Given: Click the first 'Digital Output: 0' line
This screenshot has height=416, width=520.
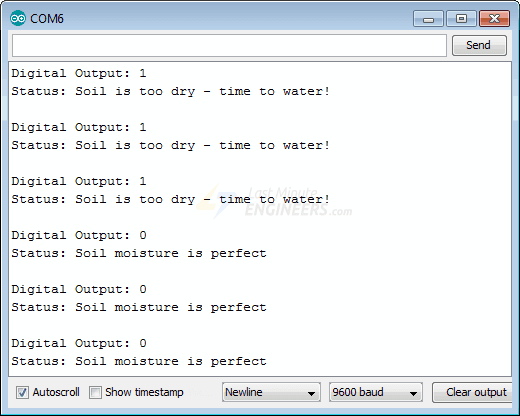Looking at the screenshot, I should pos(79,235).
